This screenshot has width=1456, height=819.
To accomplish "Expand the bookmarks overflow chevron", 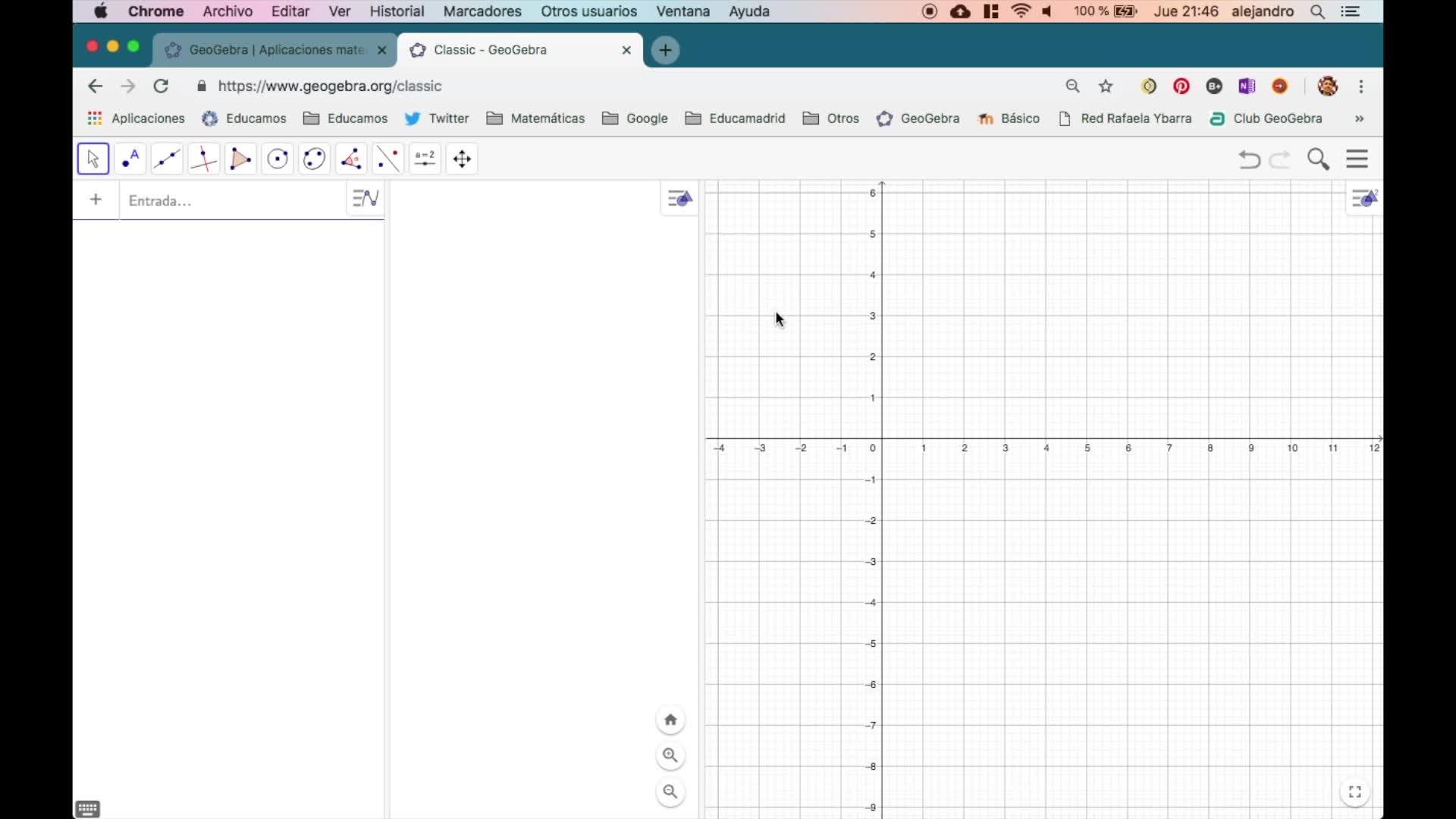I will (1359, 119).
